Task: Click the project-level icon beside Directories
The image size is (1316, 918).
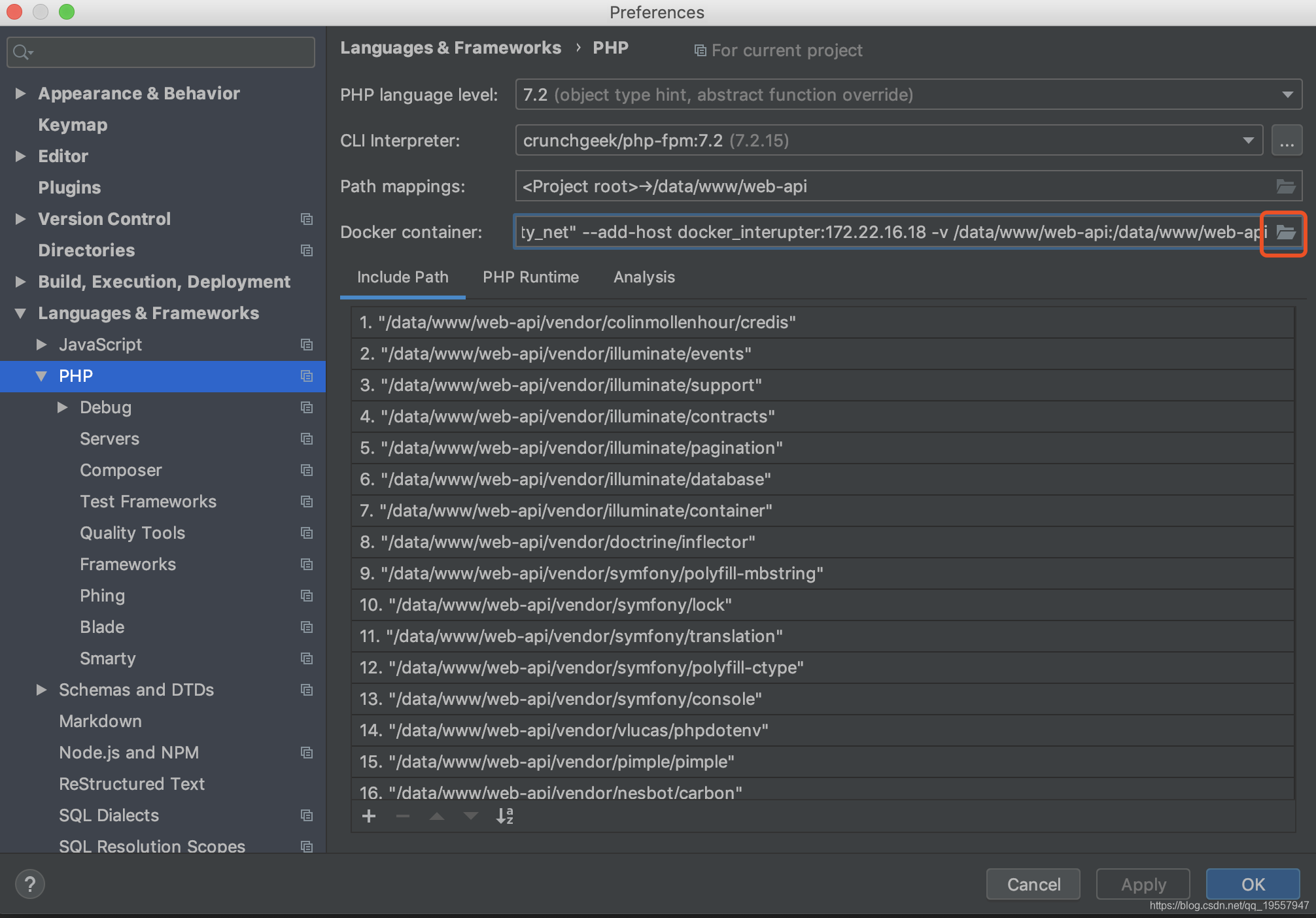Action: point(307,250)
